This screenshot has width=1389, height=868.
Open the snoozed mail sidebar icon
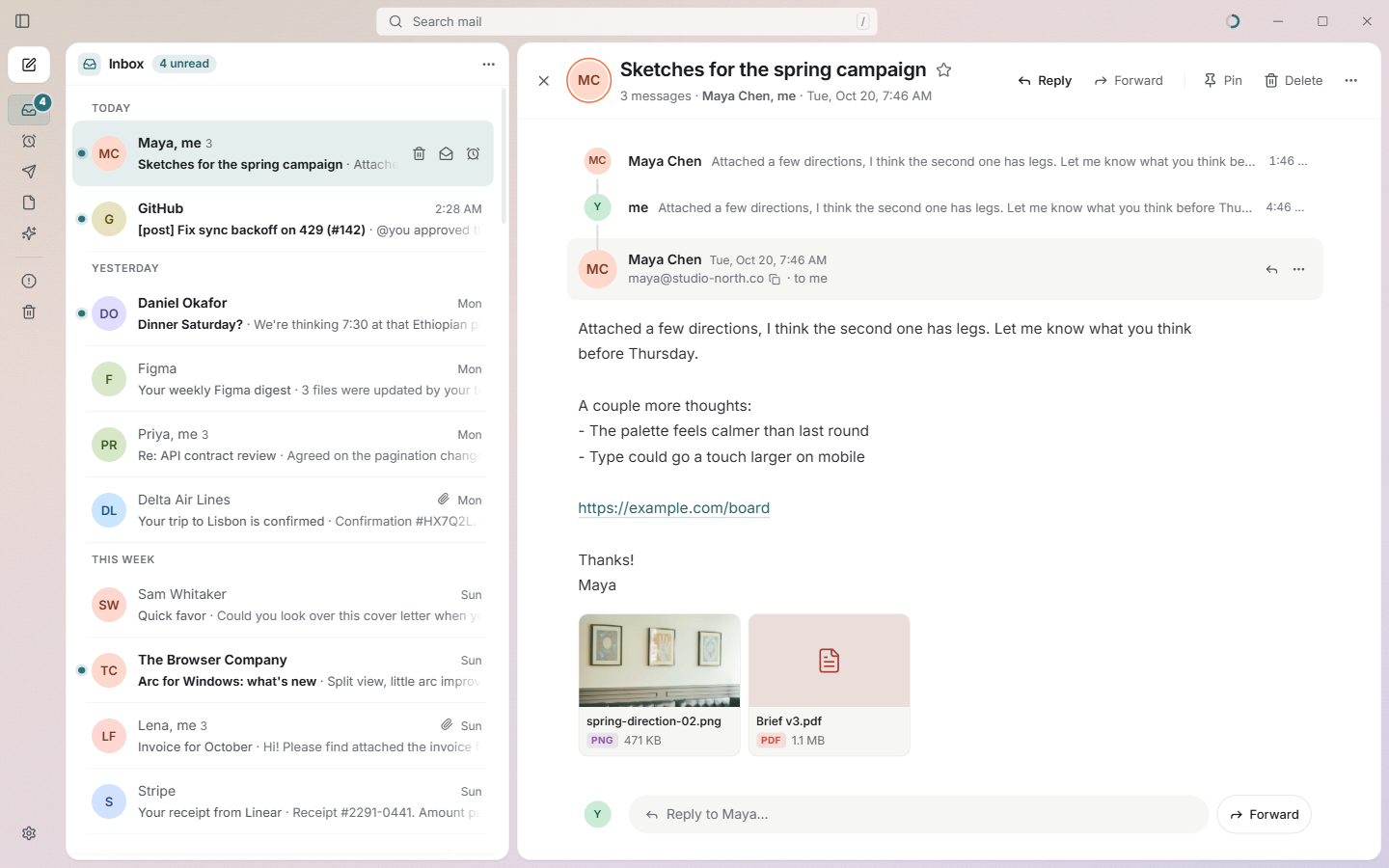point(29,141)
